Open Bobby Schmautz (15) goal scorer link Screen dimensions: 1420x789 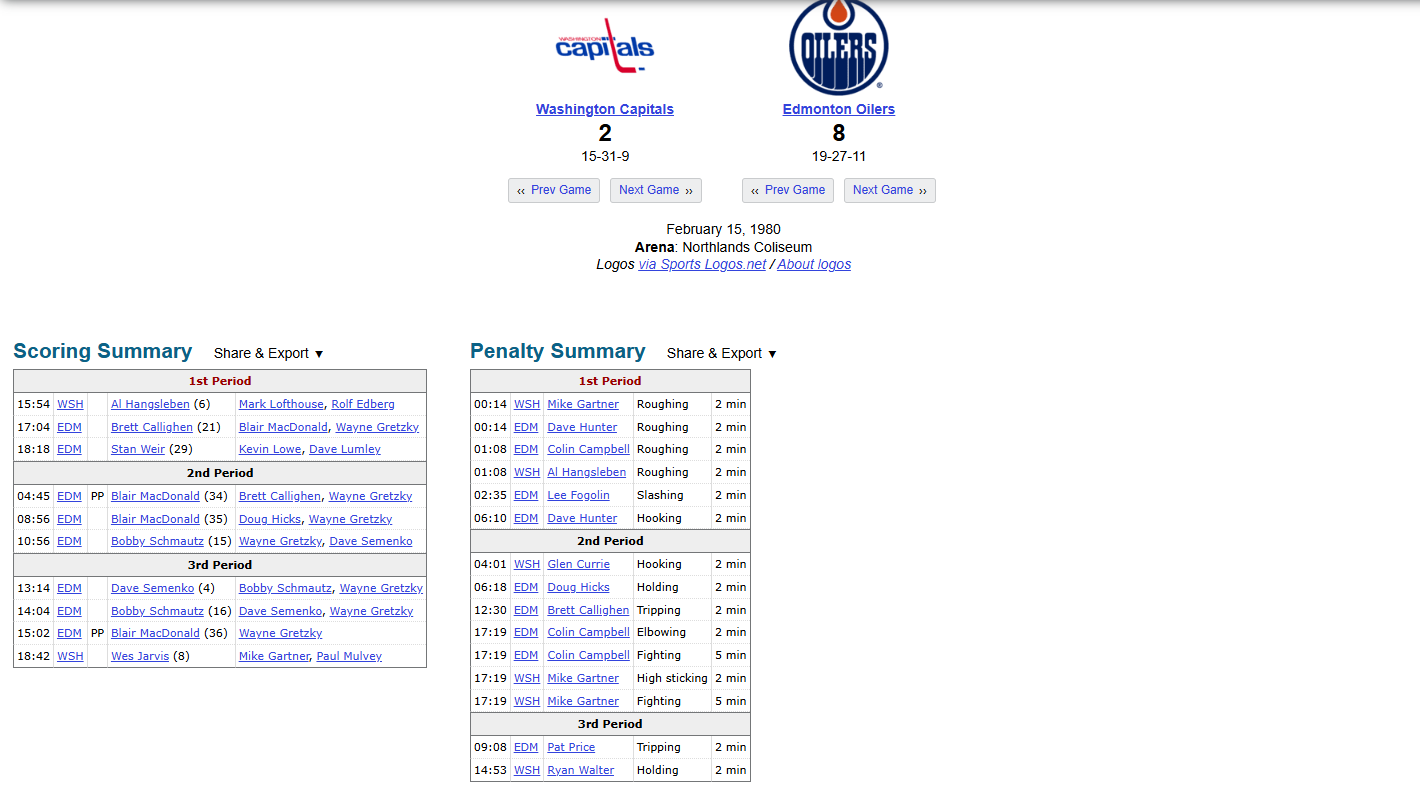[x=157, y=541]
